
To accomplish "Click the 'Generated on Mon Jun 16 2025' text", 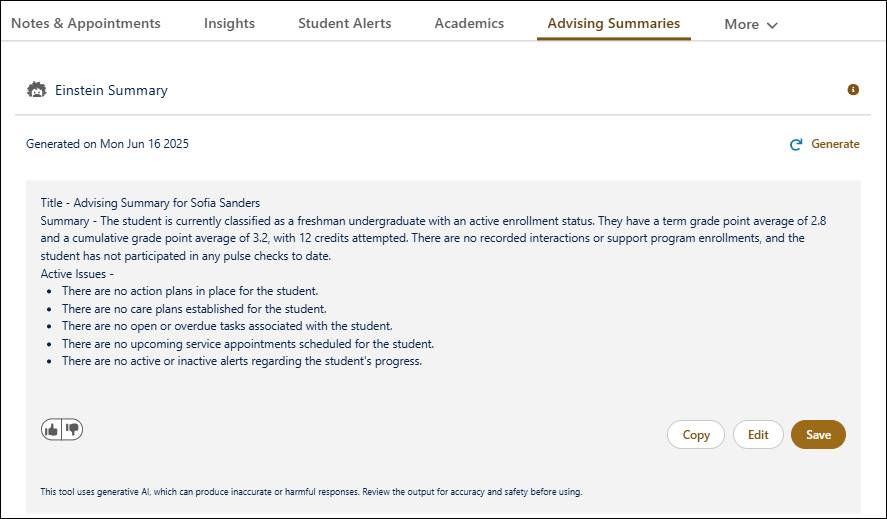I will 107,144.
